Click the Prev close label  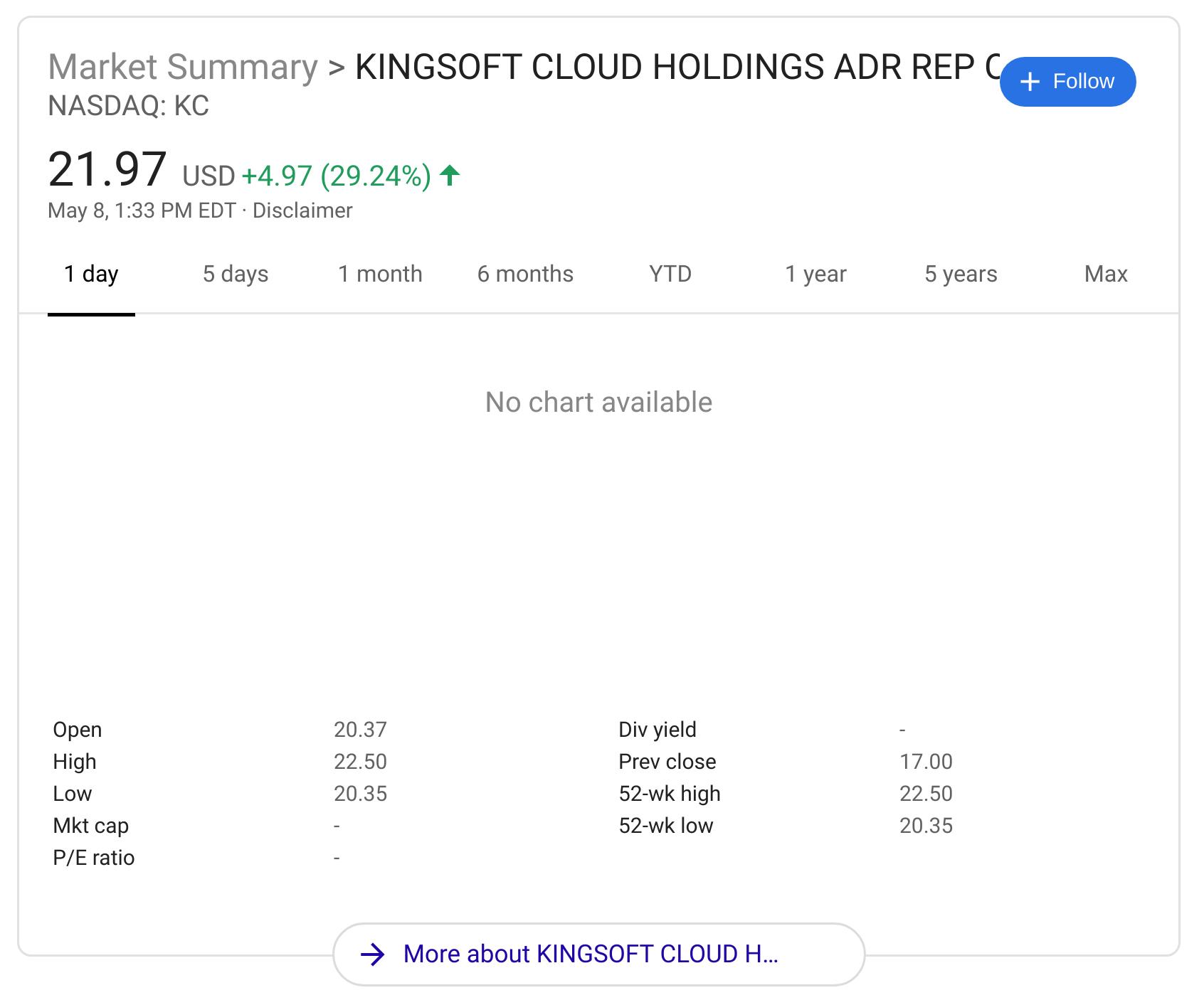667,762
